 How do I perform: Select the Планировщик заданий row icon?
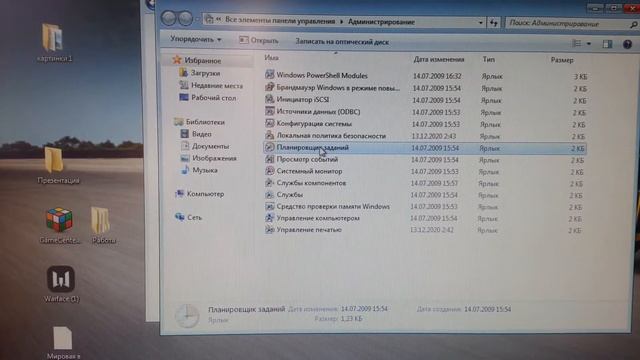(x=269, y=147)
